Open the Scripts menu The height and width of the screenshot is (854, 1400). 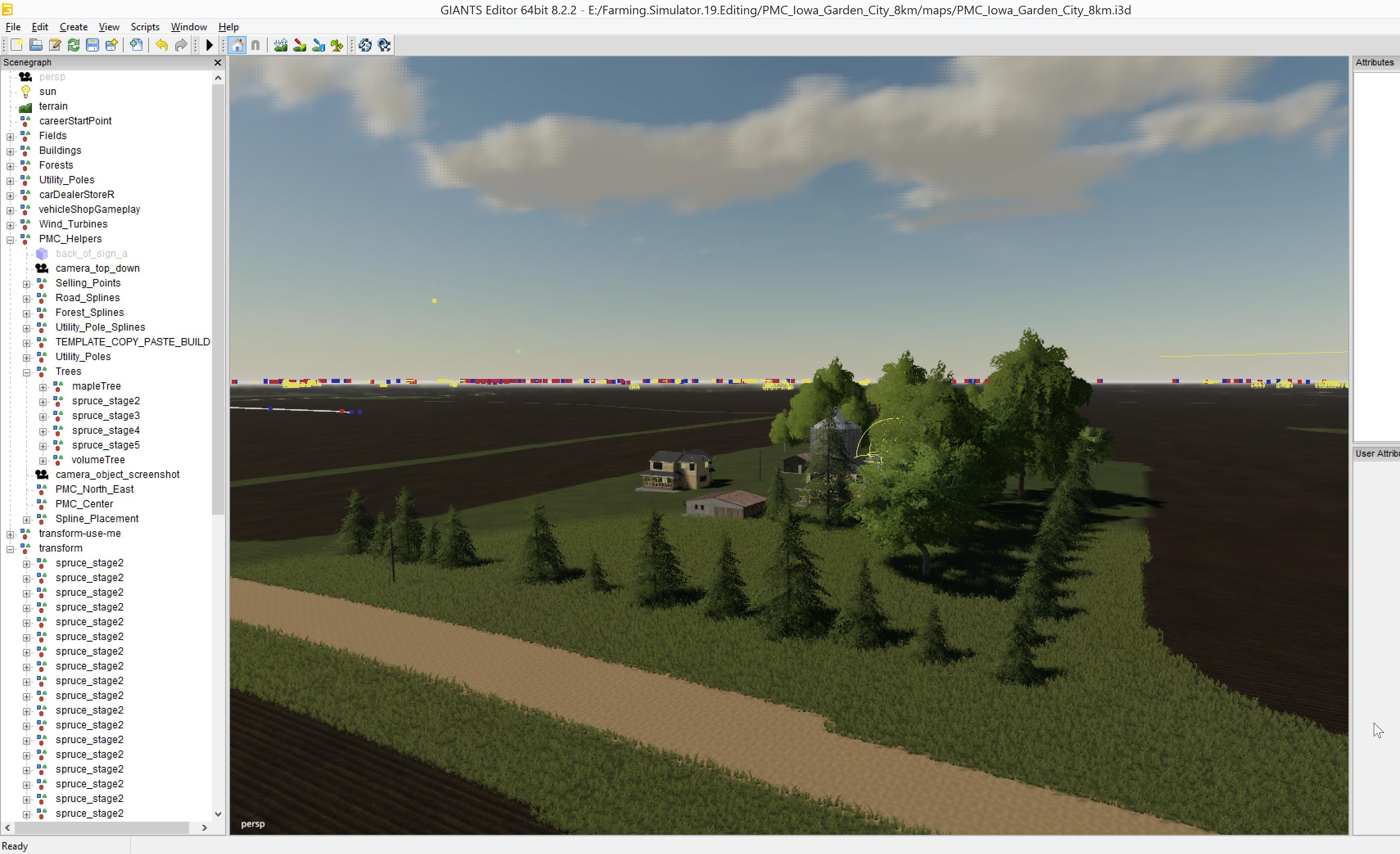[145, 27]
